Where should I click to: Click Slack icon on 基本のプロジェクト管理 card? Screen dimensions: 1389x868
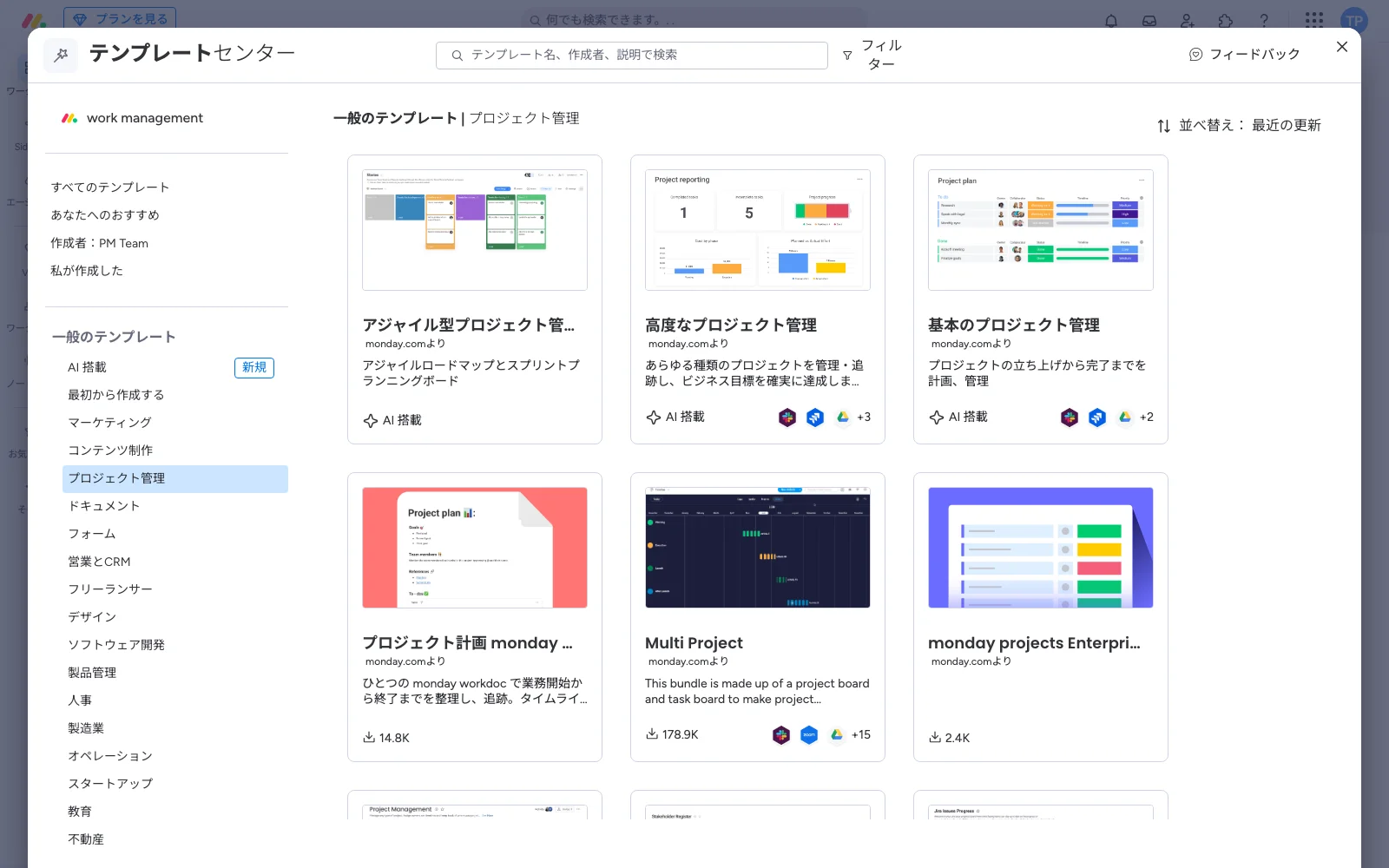pos(1070,418)
